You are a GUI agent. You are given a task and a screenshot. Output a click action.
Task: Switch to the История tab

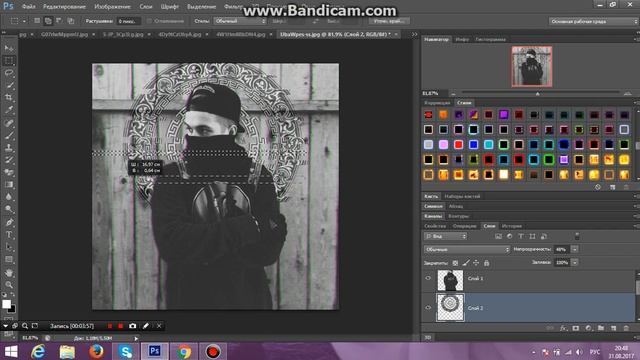[512, 226]
